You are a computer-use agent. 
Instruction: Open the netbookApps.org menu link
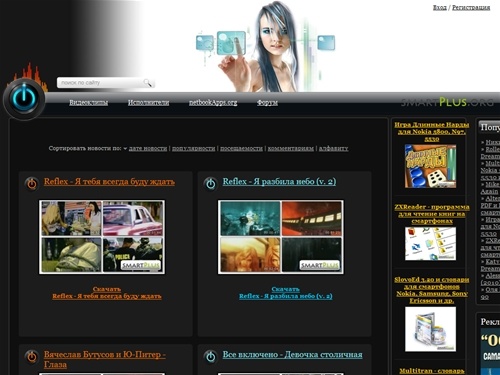point(213,102)
